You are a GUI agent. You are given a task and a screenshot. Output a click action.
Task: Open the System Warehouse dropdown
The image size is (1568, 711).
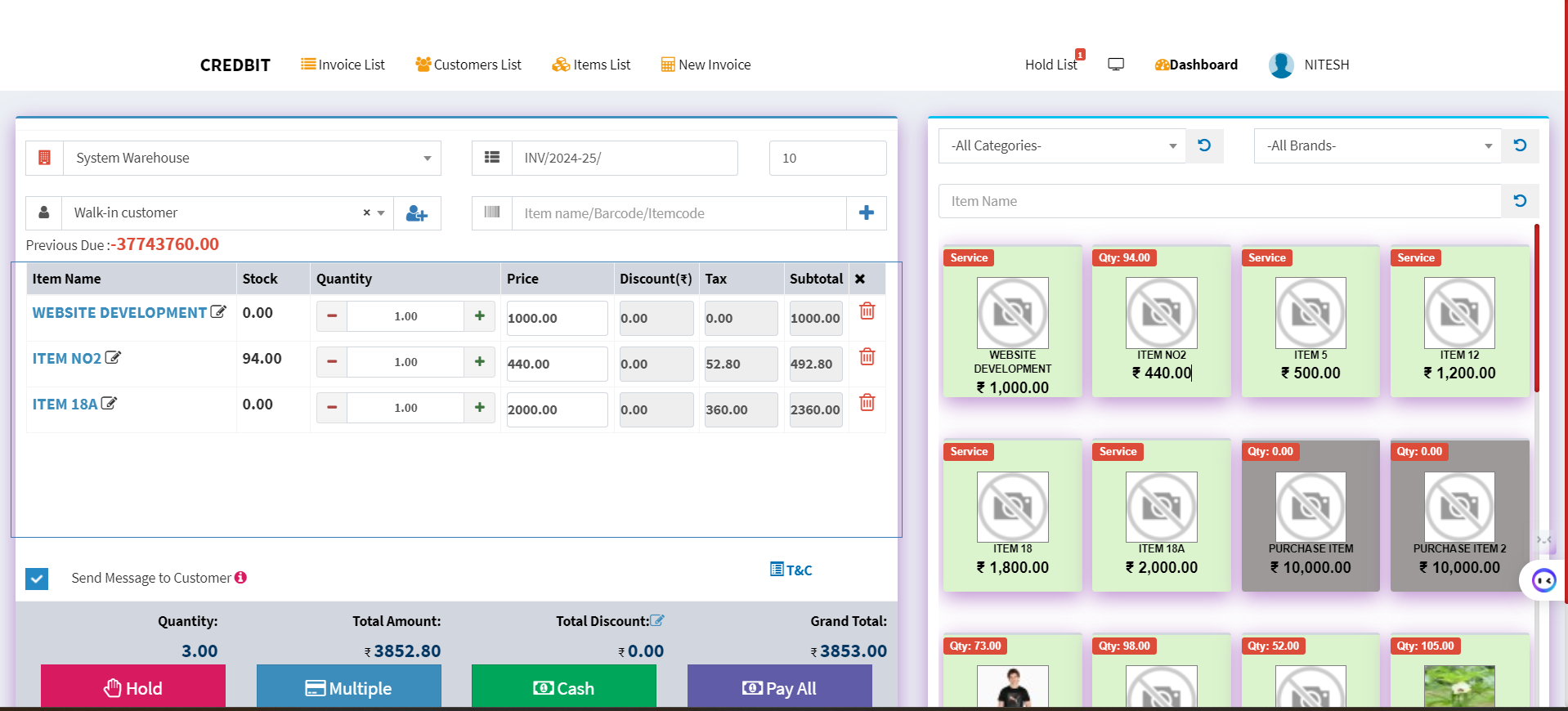click(252, 158)
